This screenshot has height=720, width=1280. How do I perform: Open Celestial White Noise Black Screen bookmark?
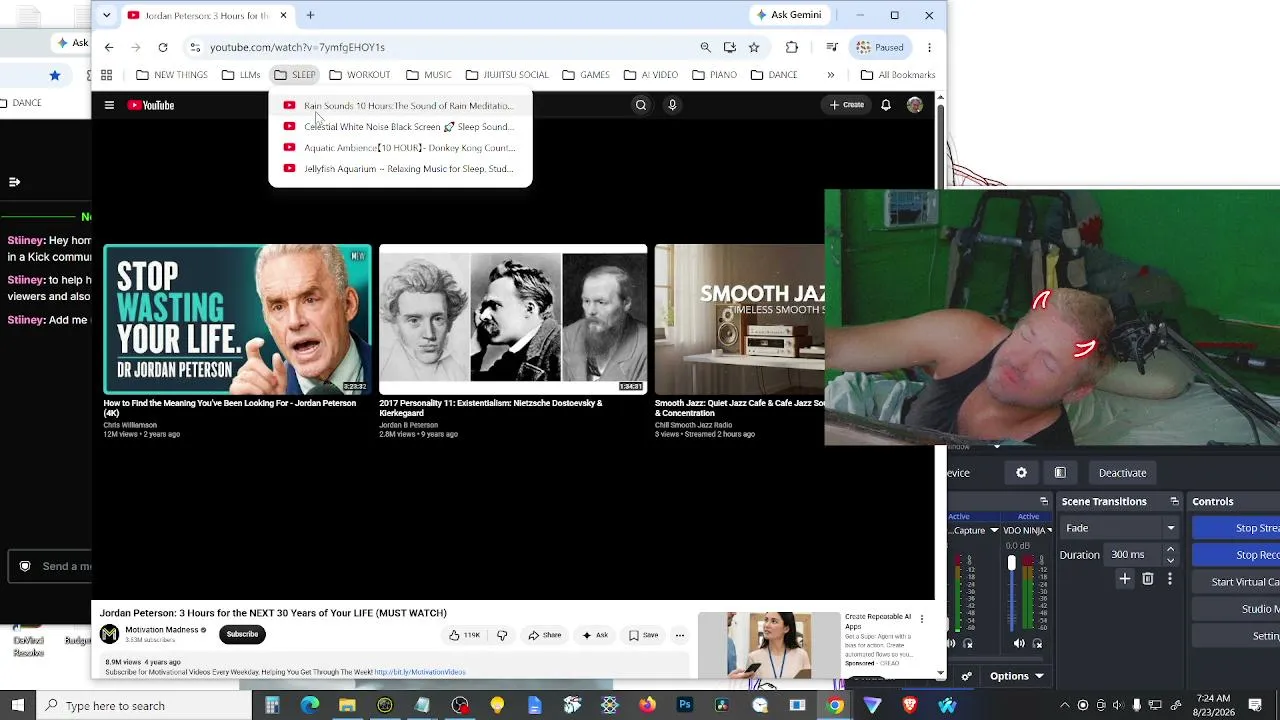400,127
